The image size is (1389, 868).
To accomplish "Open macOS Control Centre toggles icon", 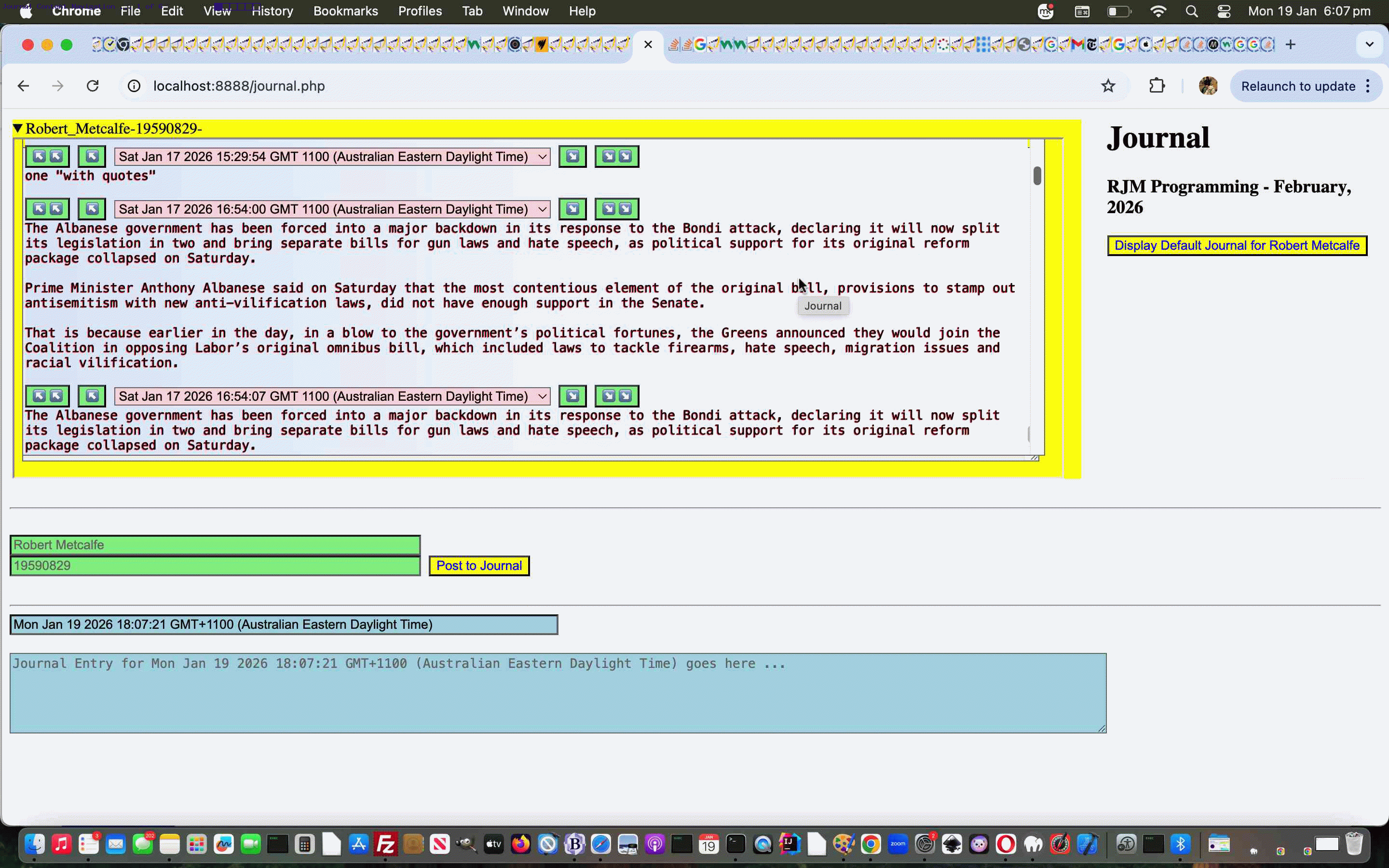I will click(1223, 12).
